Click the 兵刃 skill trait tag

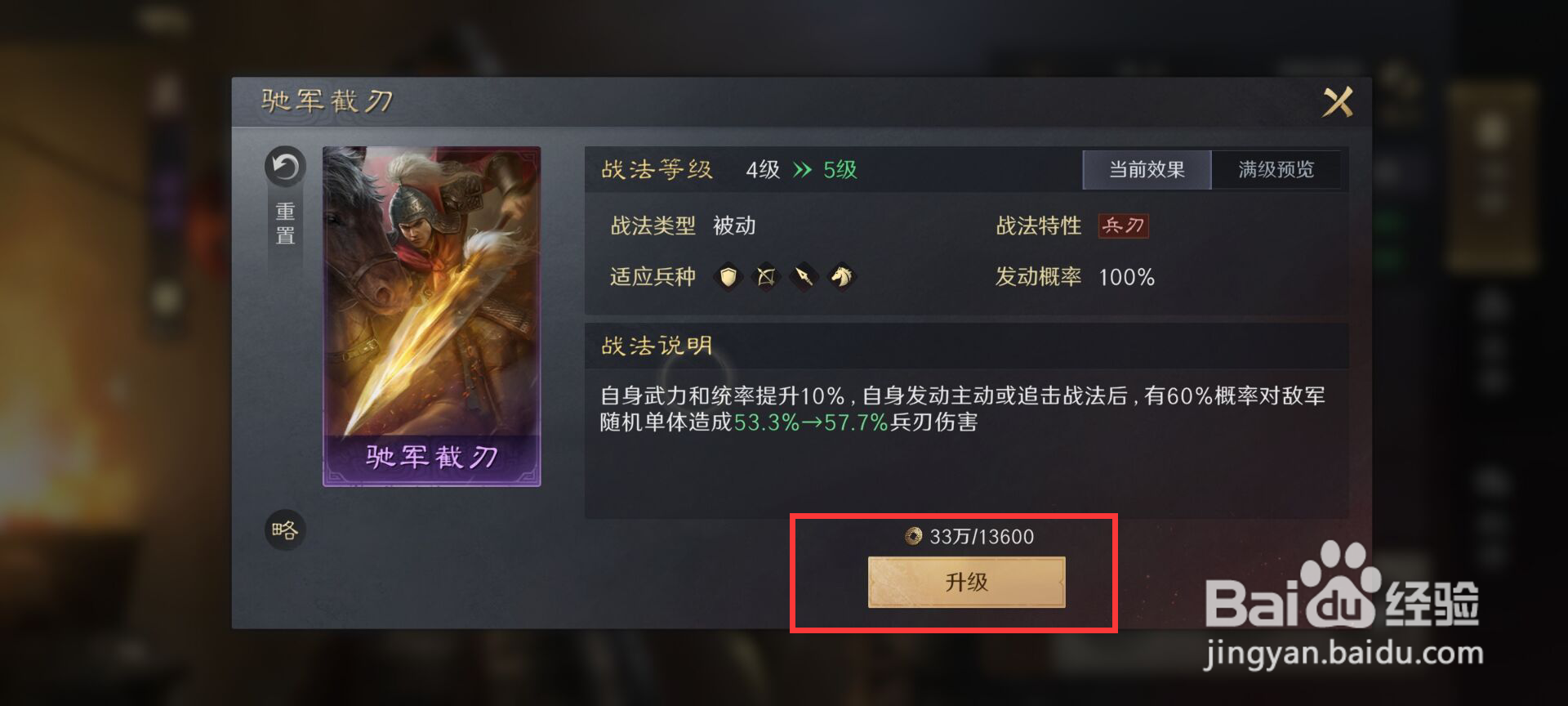pyautogui.click(x=1123, y=226)
